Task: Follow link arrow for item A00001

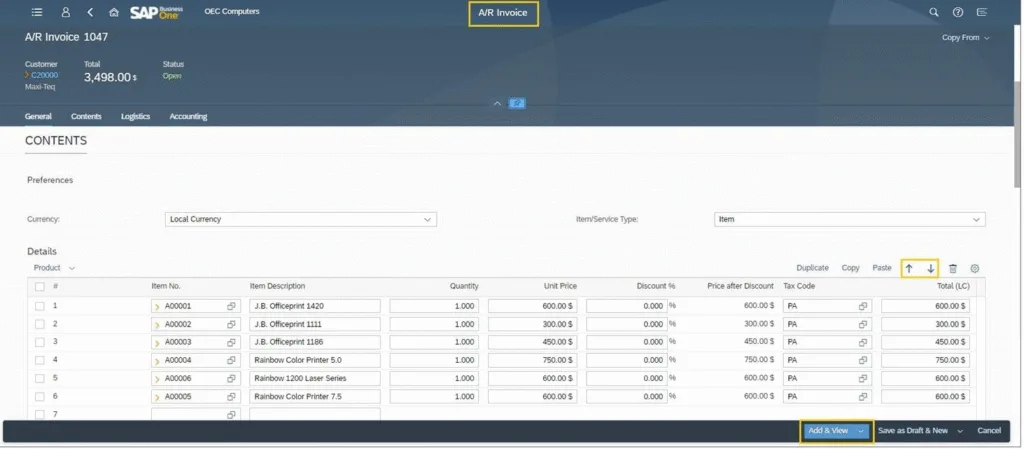Action: tap(157, 306)
